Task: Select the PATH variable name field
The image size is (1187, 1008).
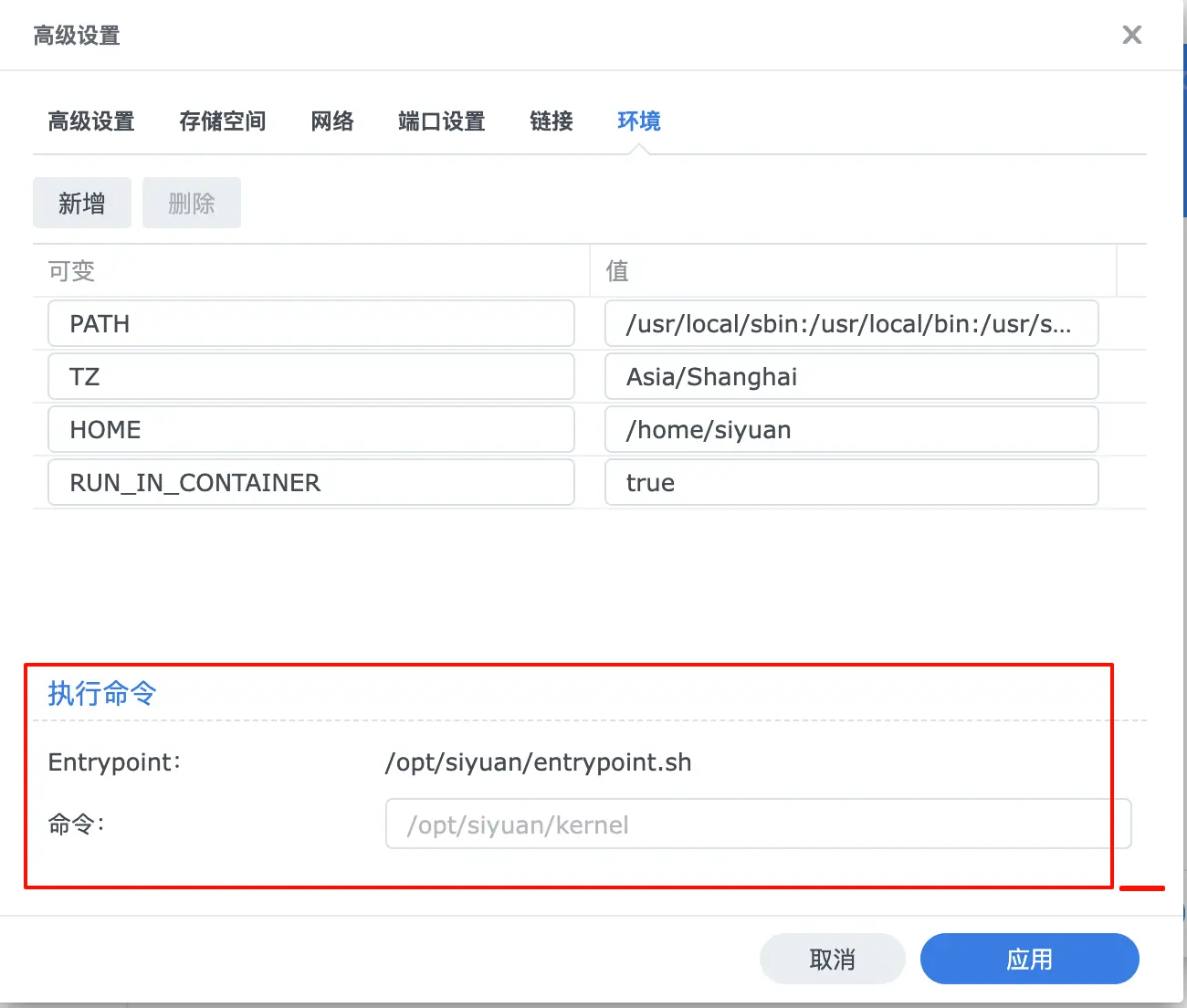Action: (310, 323)
